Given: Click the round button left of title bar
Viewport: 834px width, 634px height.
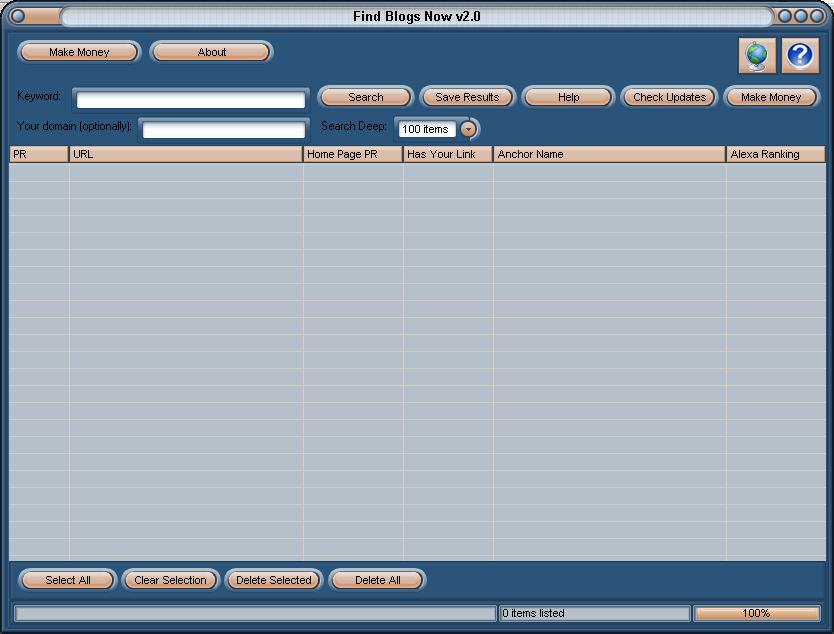Looking at the screenshot, I should (x=18, y=16).
